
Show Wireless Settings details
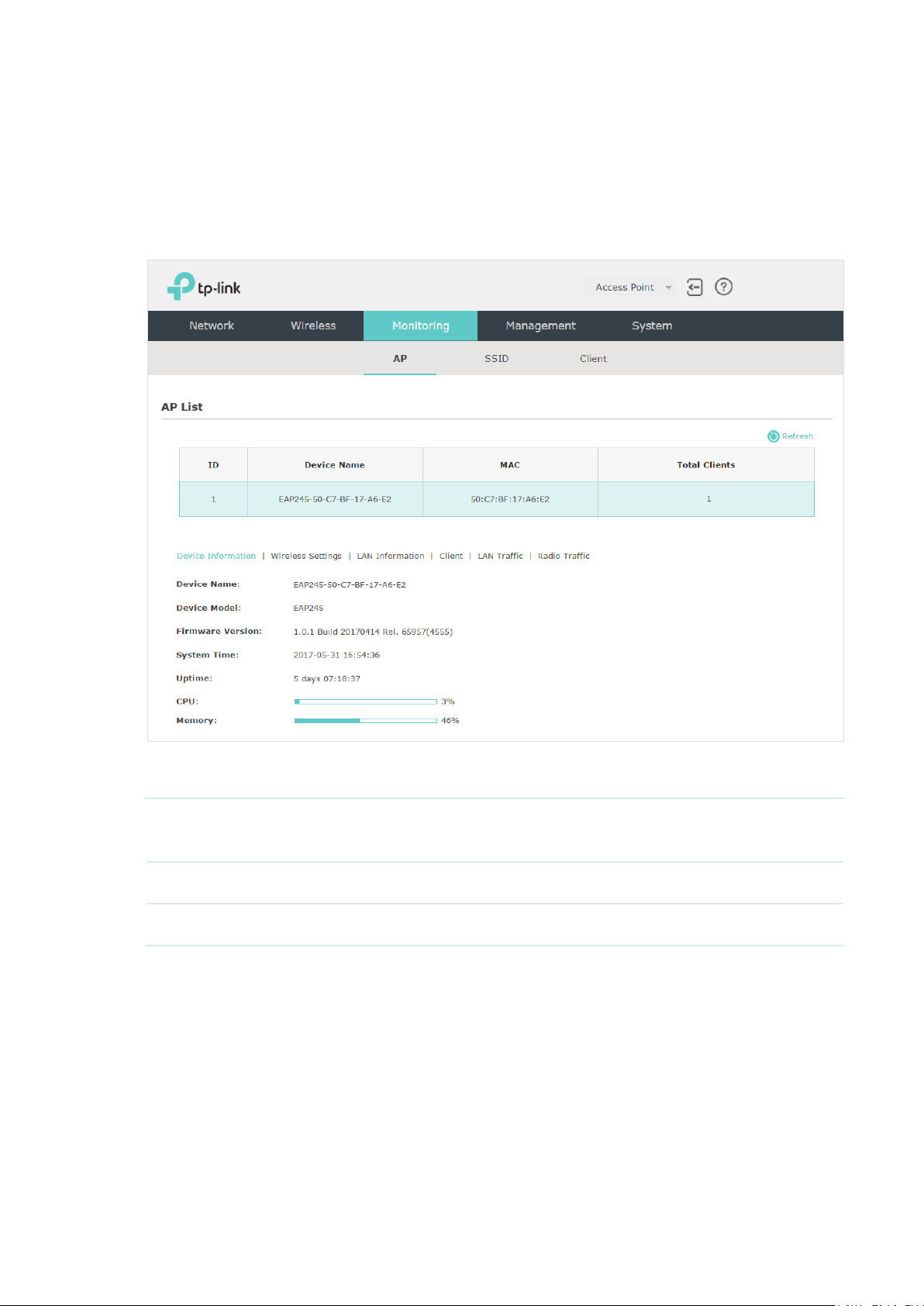(x=306, y=556)
